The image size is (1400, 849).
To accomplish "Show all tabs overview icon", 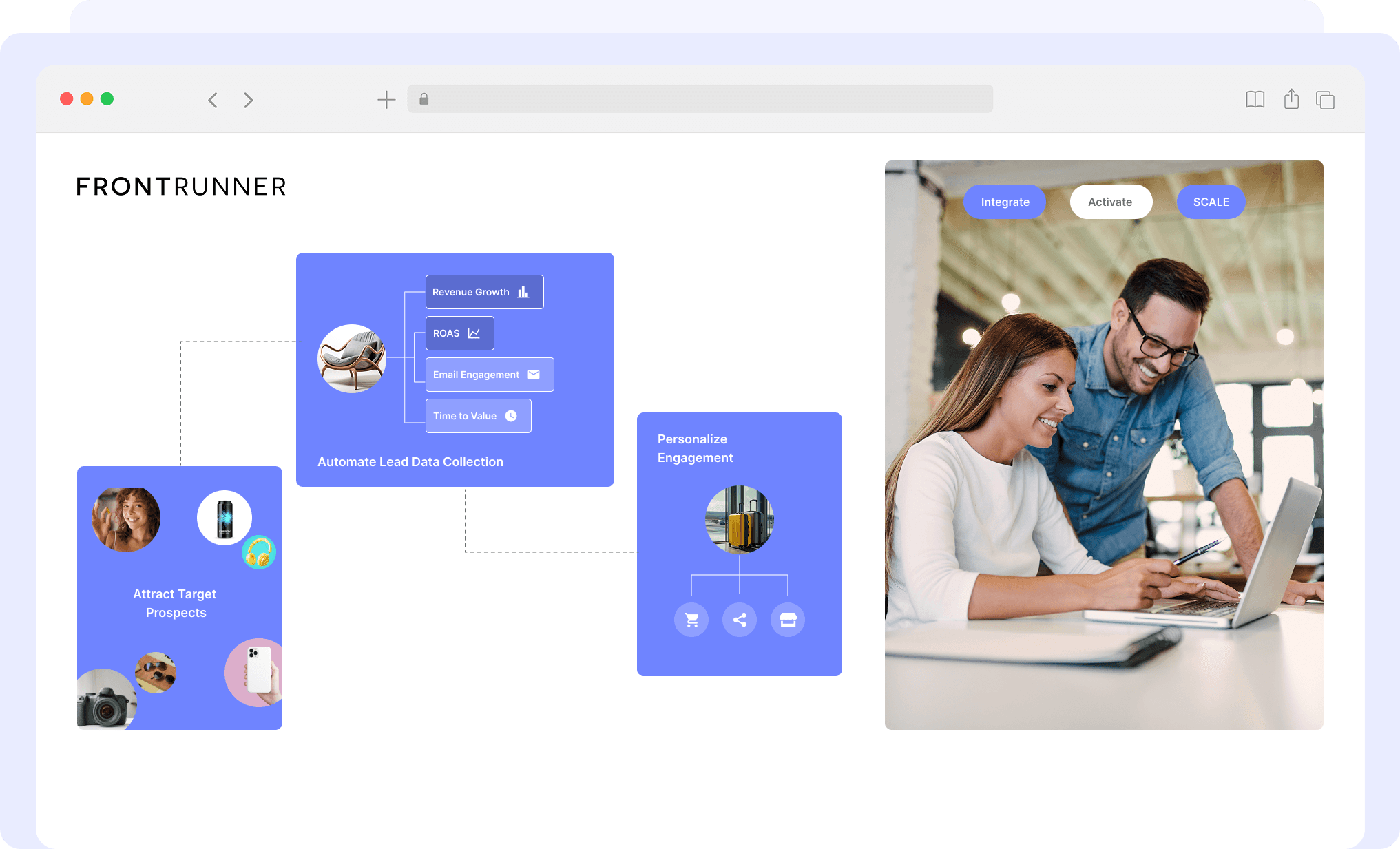I will (1325, 100).
